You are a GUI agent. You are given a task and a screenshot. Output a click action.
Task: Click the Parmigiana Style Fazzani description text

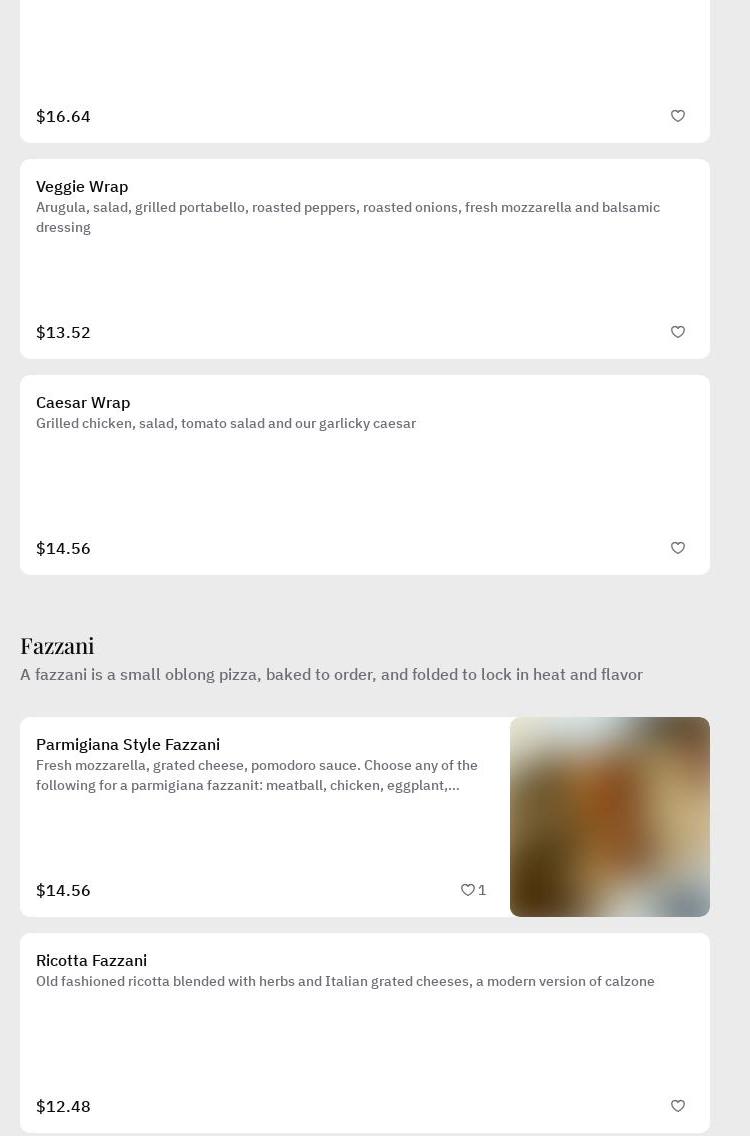coord(257,776)
